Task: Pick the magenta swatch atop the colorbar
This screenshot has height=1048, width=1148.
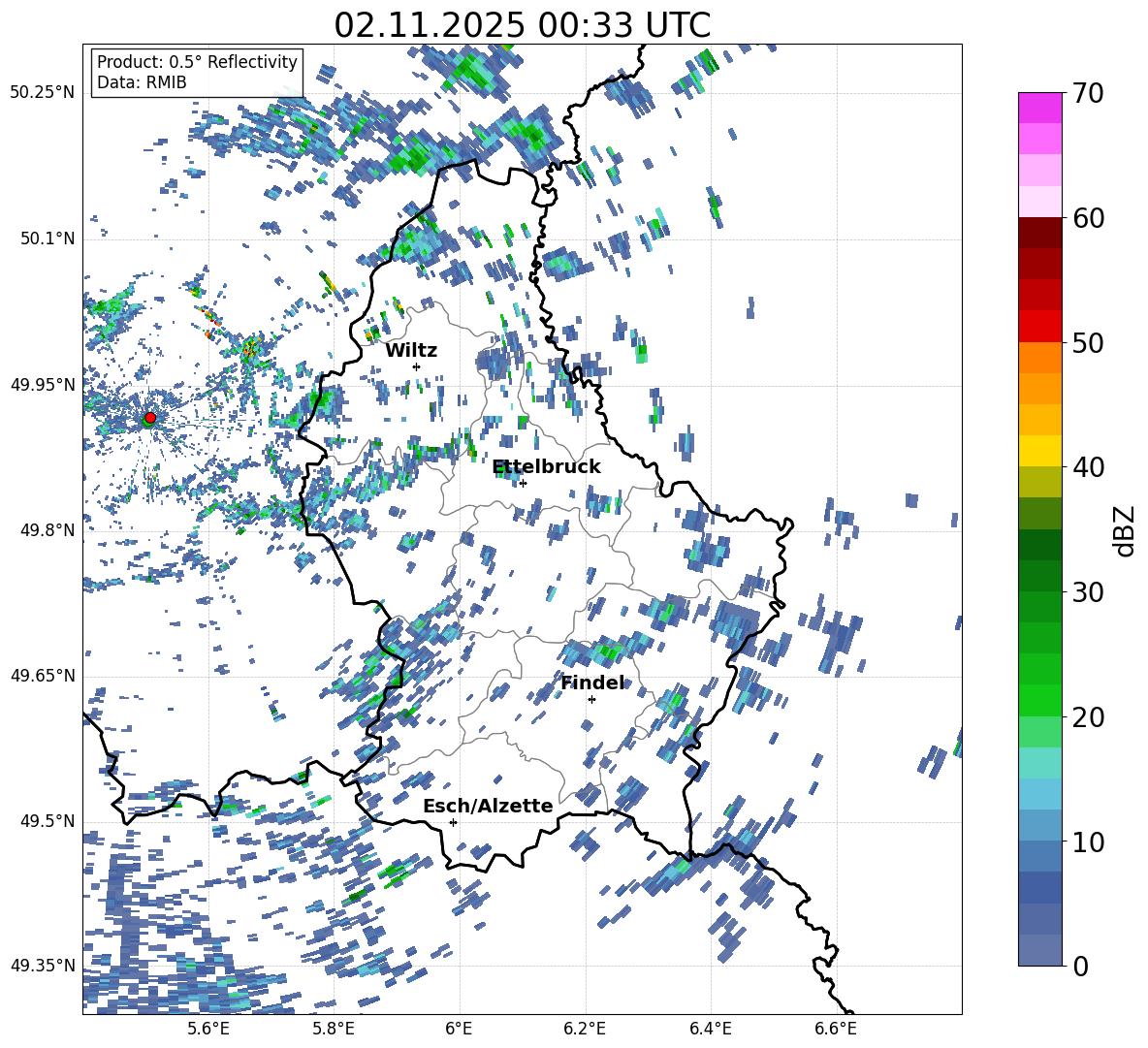Action: [x=1039, y=108]
